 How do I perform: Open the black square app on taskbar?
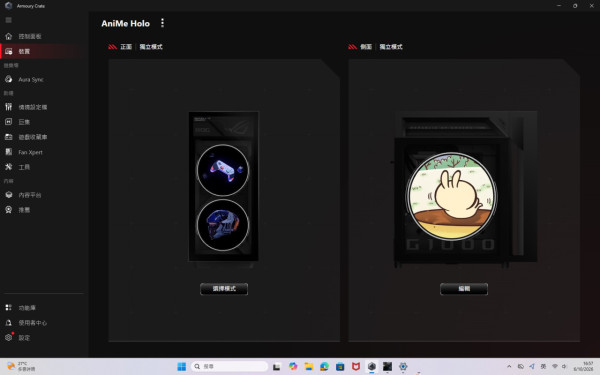pos(387,367)
